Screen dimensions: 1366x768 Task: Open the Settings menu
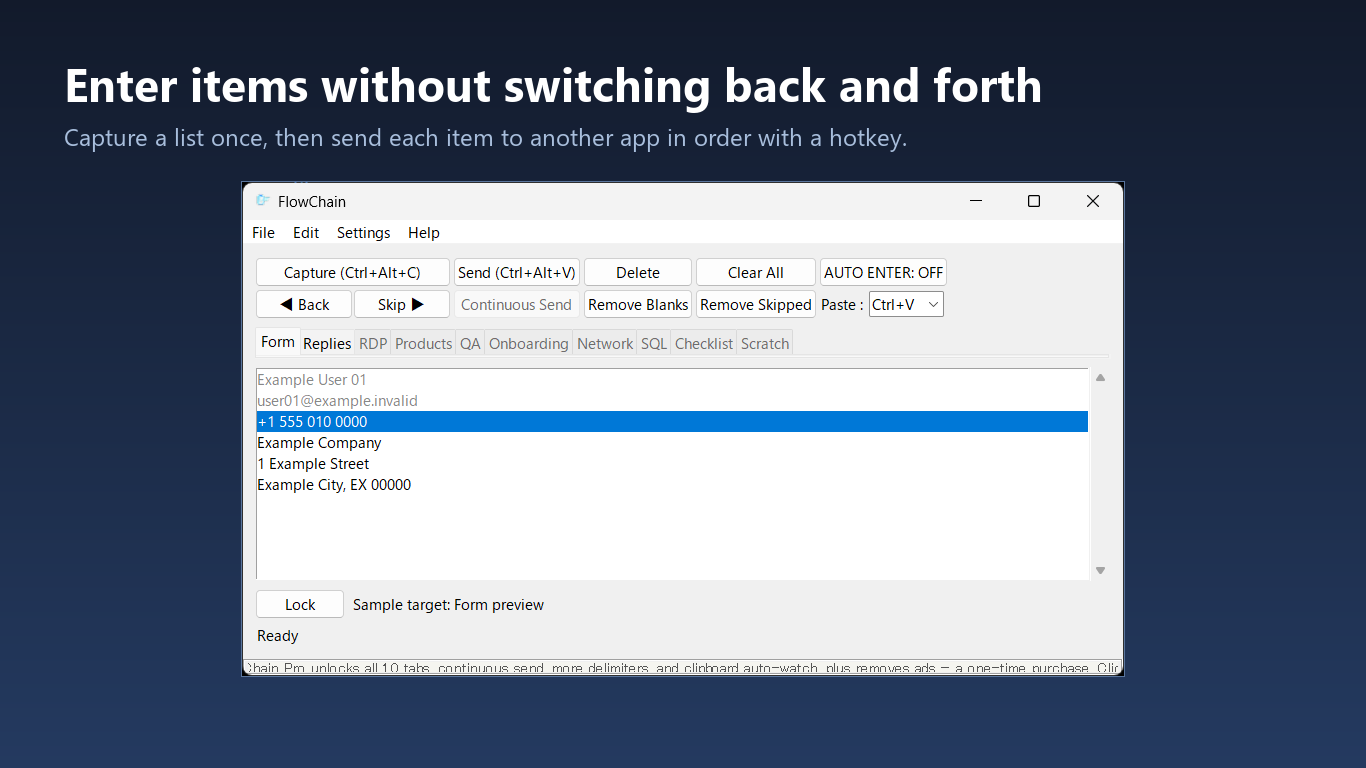point(363,233)
